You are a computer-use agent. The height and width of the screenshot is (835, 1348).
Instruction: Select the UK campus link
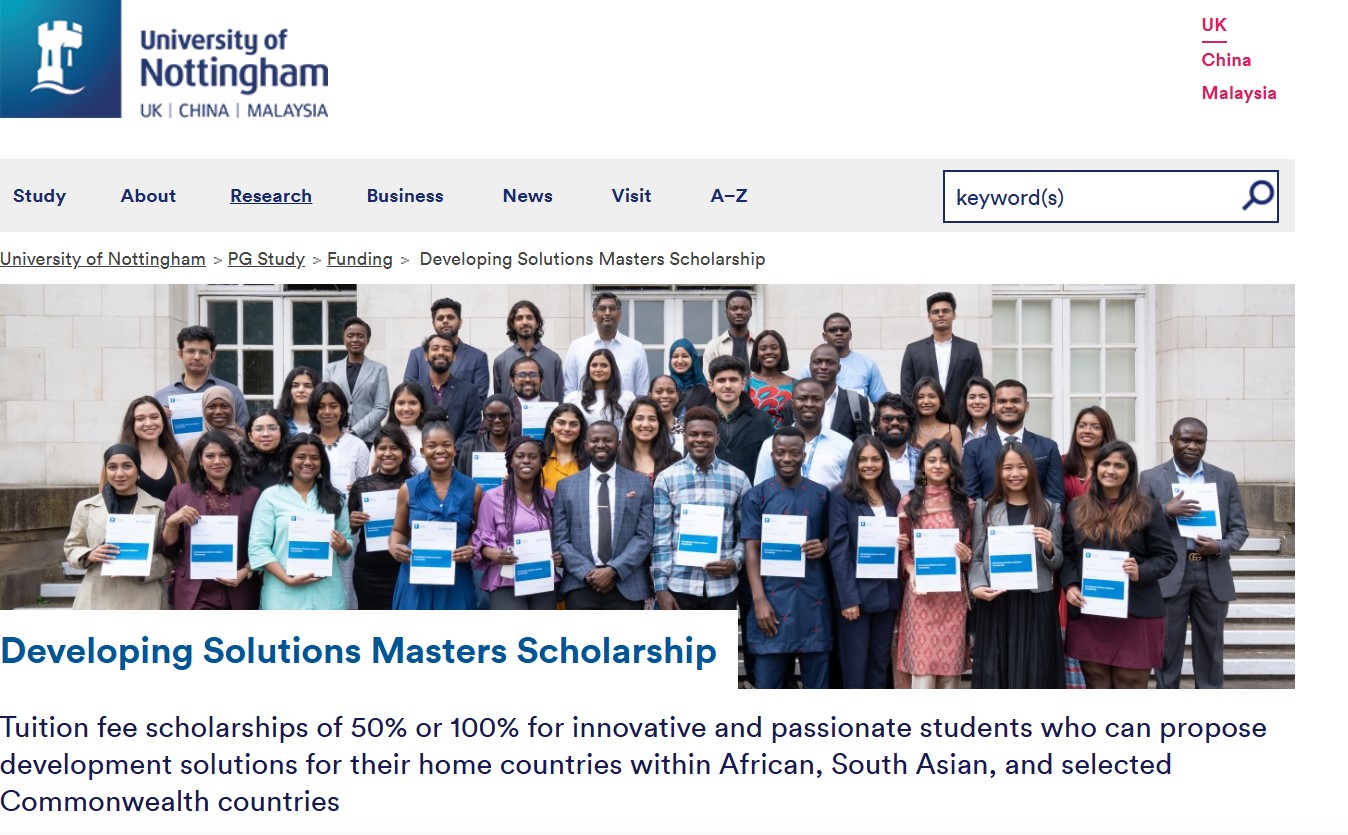coord(1213,24)
